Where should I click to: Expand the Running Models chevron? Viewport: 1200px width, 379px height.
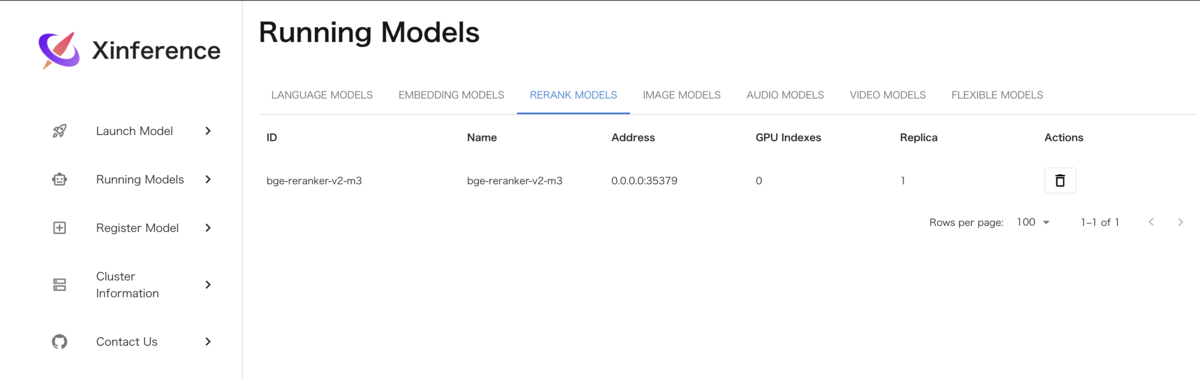pyautogui.click(x=208, y=180)
